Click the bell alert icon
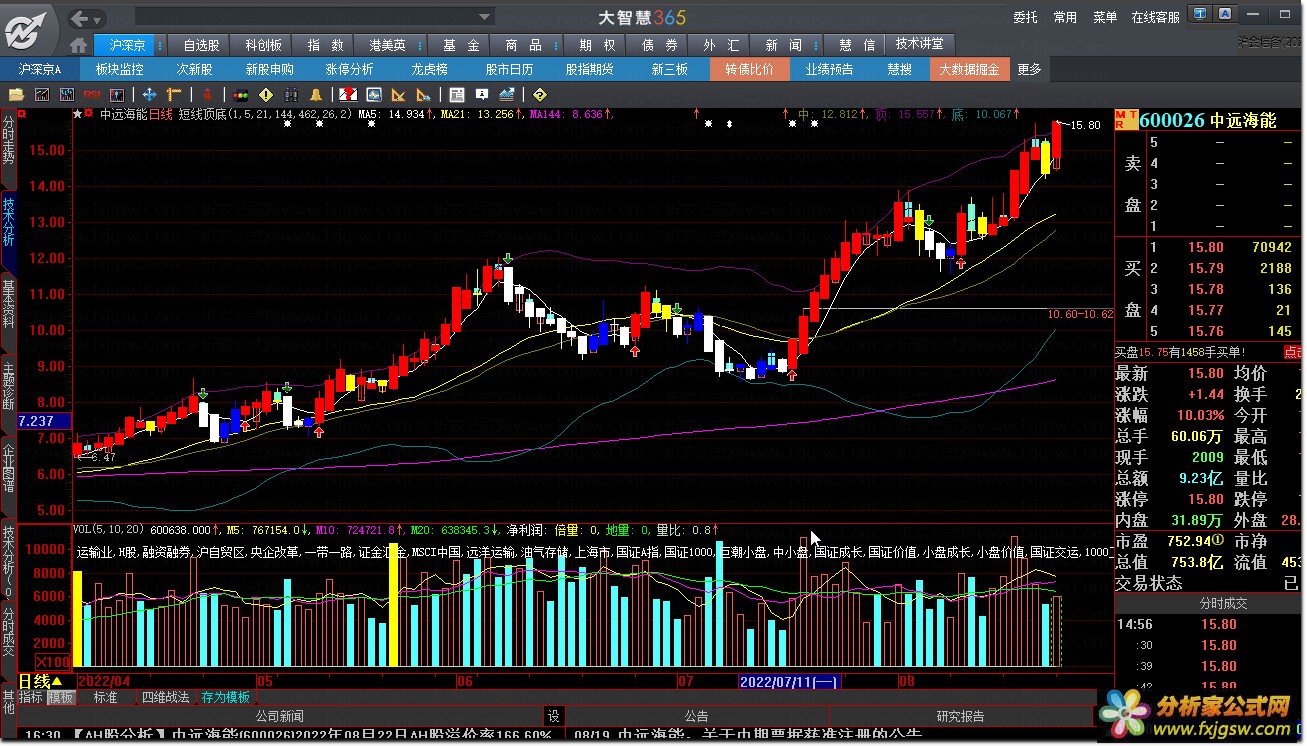 (x=316, y=95)
